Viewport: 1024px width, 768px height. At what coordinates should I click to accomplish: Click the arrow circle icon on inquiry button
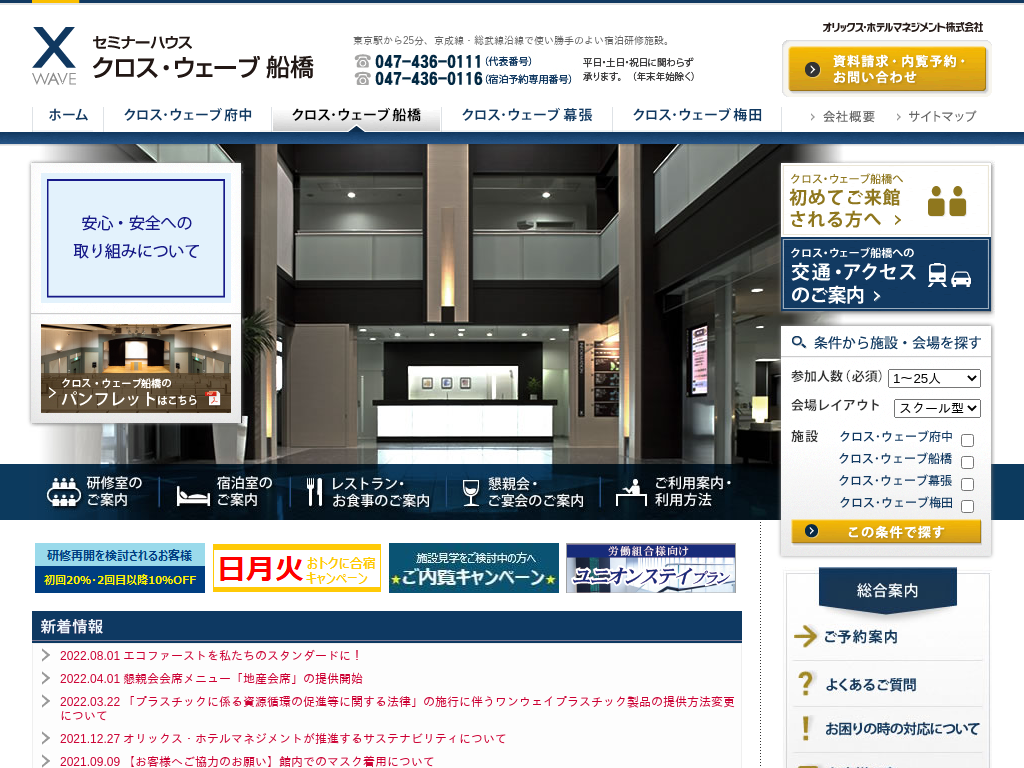[812, 69]
